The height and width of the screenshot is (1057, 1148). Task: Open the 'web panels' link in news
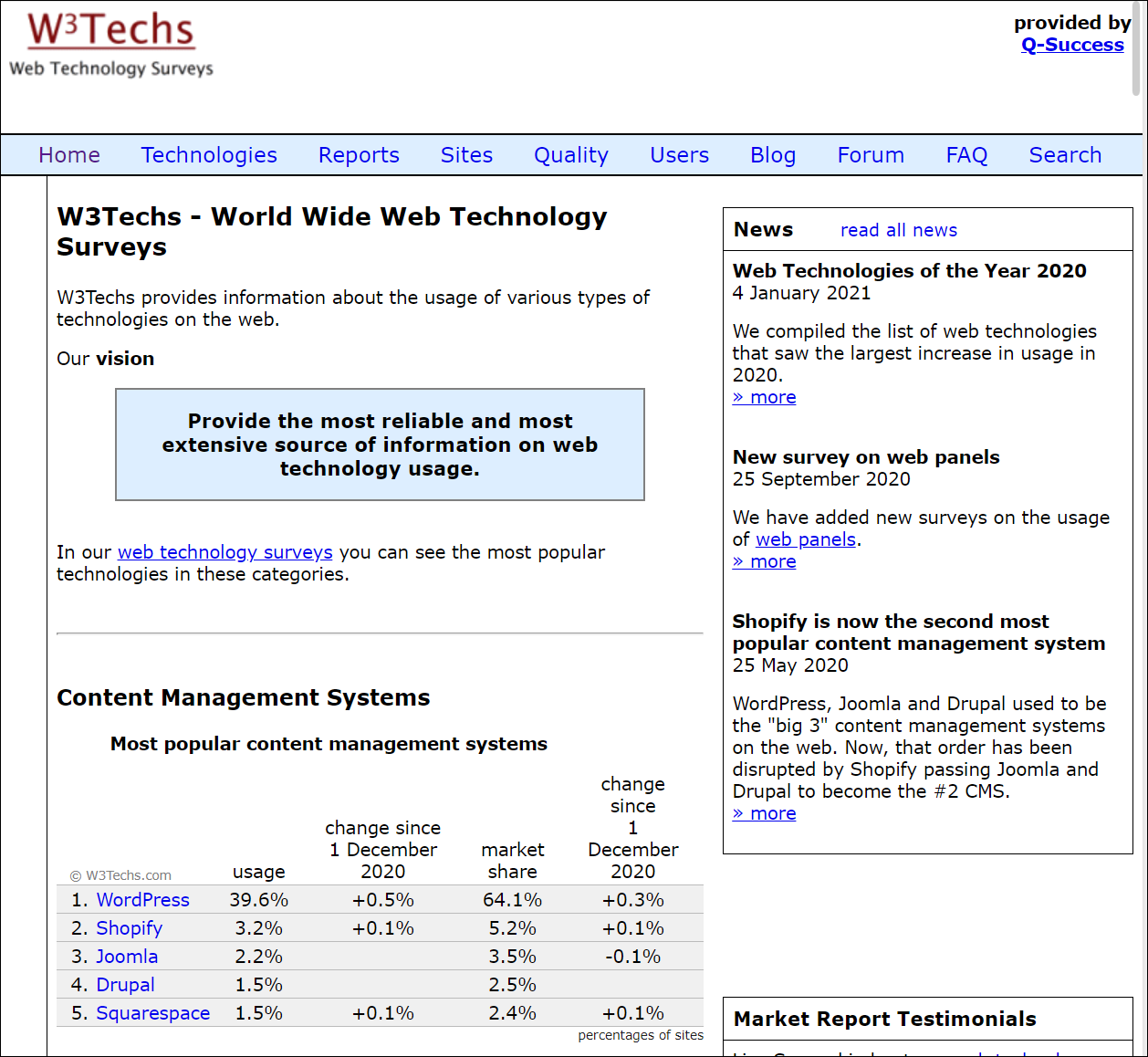[806, 539]
